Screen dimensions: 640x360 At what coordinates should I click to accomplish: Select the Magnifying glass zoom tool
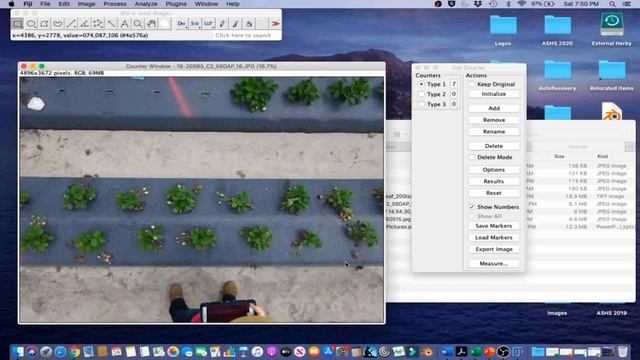click(x=138, y=24)
